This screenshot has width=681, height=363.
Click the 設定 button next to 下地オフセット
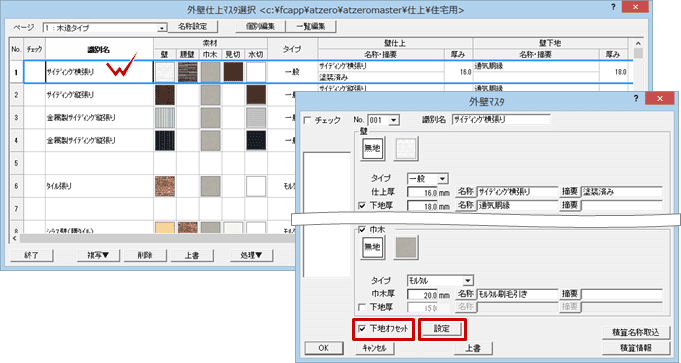click(x=442, y=329)
